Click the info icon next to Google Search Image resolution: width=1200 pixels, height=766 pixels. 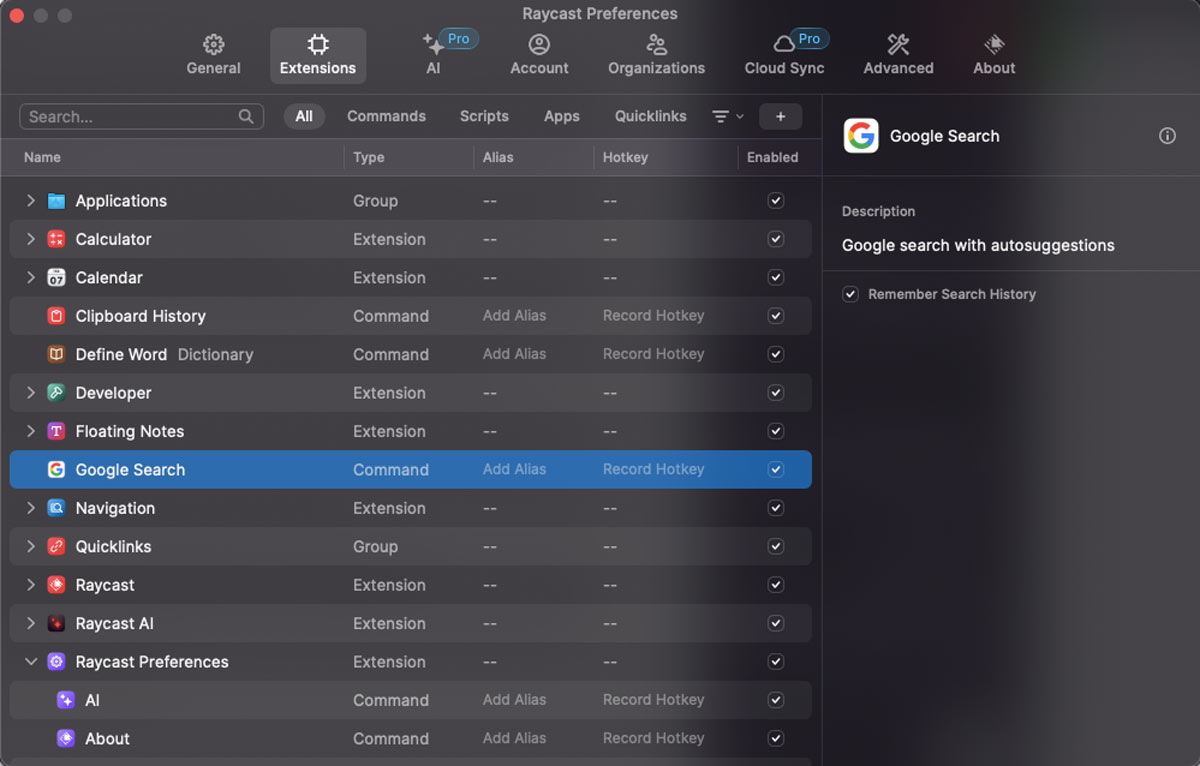1166,136
